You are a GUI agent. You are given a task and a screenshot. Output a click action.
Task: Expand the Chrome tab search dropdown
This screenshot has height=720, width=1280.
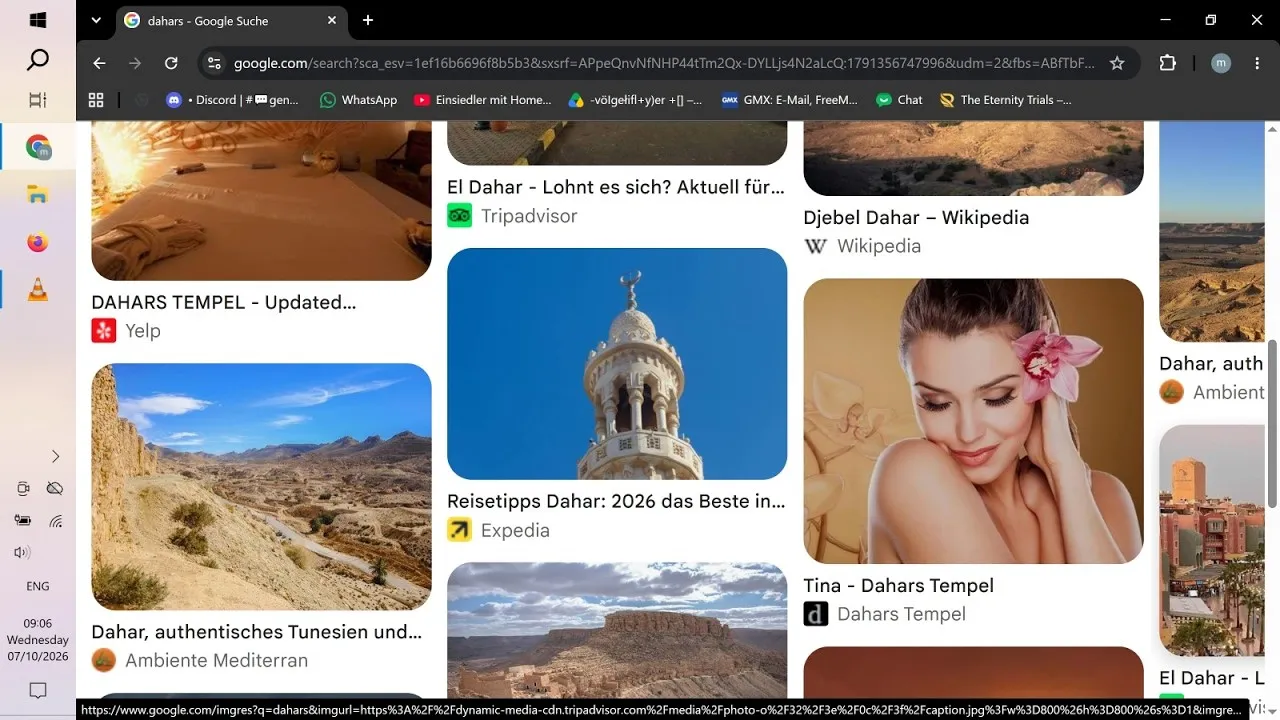pos(96,20)
